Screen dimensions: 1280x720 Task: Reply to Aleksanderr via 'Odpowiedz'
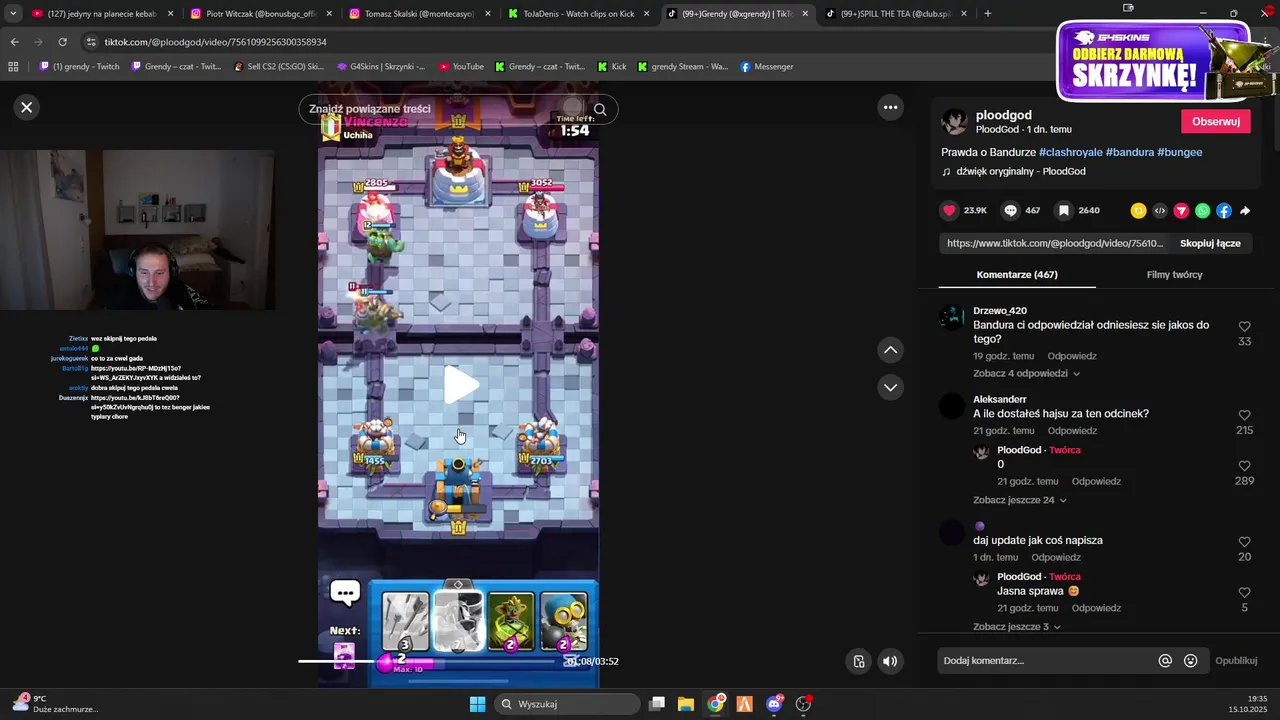[x=1072, y=431]
